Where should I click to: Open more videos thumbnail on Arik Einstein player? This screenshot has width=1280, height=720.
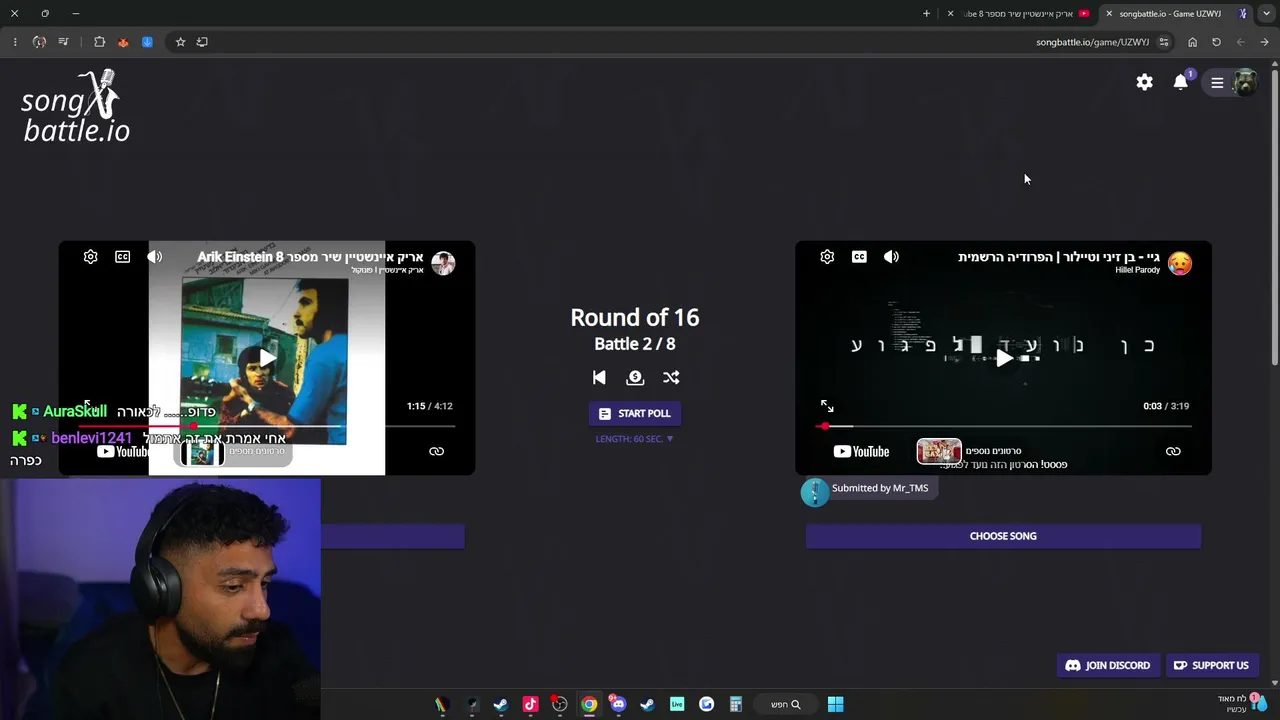(202, 453)
